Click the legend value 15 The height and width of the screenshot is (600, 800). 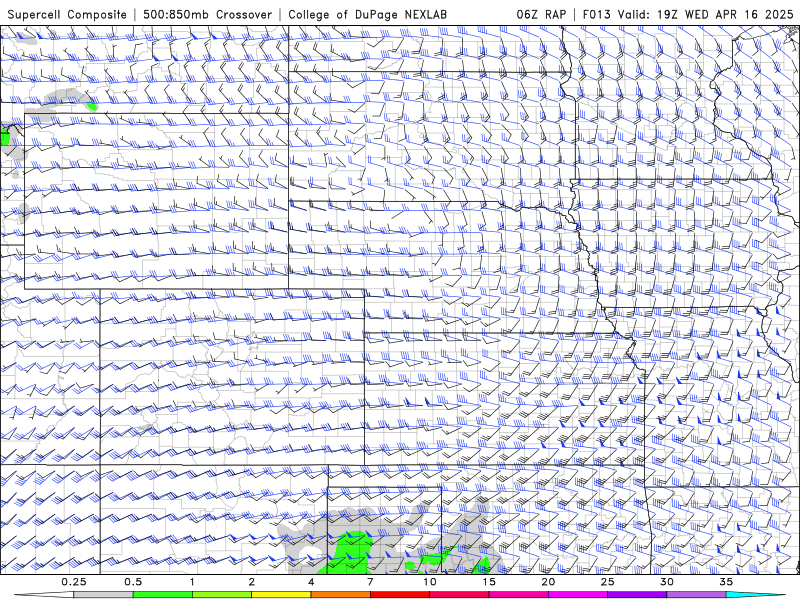click(489, 582)
